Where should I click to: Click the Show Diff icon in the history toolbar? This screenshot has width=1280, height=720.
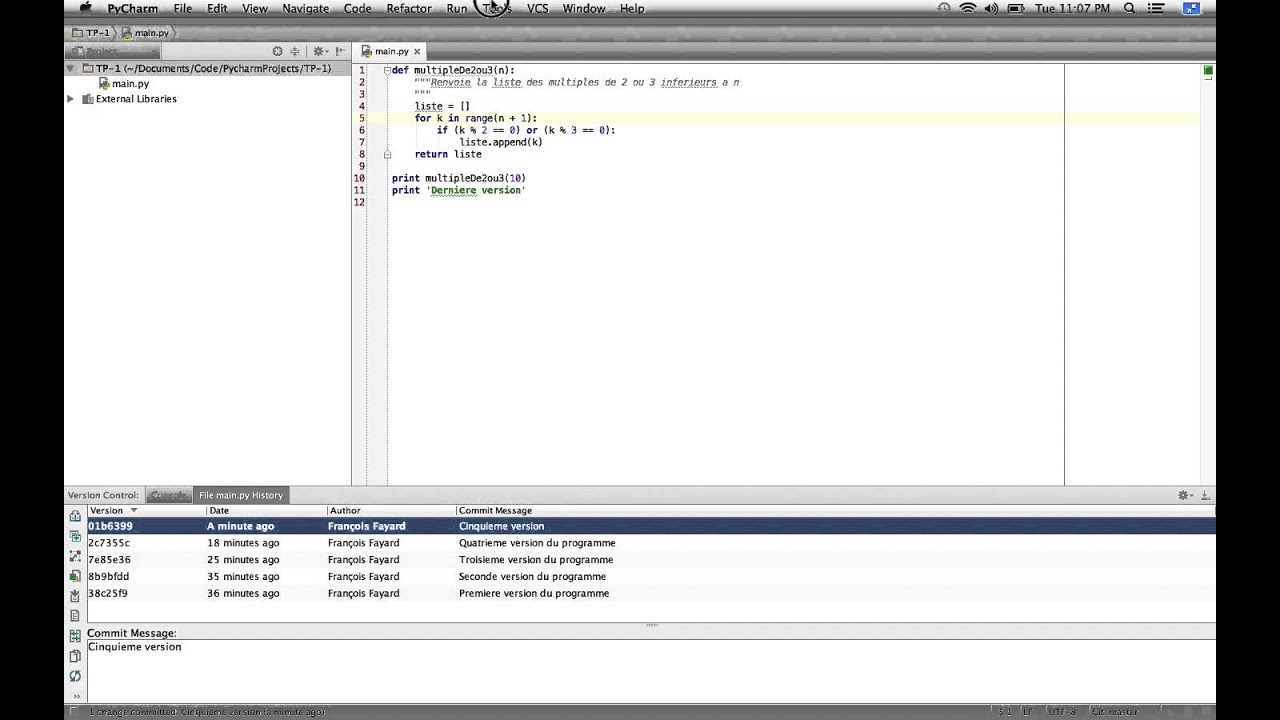[75, 516]
